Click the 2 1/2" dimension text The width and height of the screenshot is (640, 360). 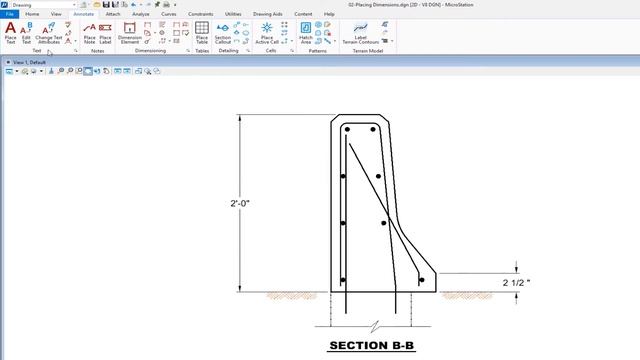516,282
